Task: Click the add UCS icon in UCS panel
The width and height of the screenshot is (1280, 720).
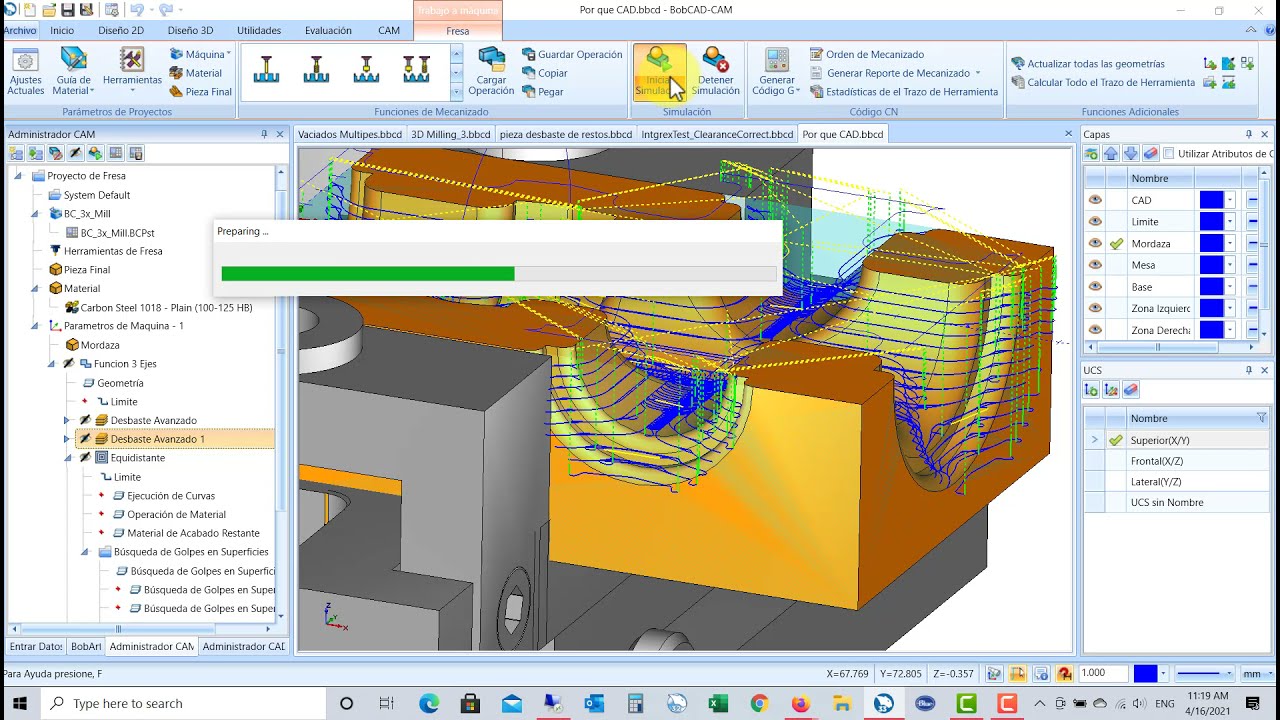Action: [x=1092, y=390]
